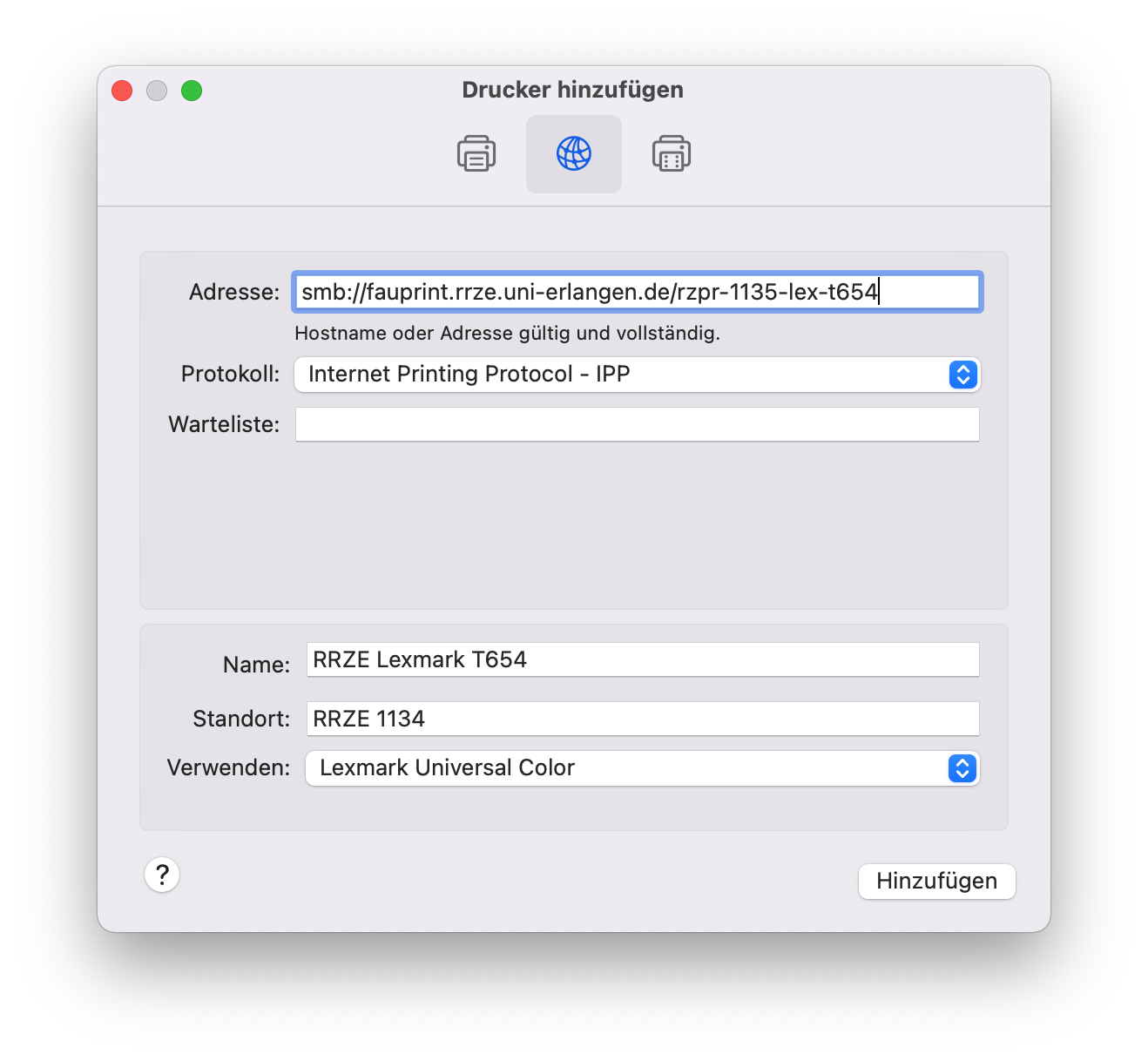Open the Windows printer tab icon
The height and width of the screenshot is (1061, 1148).
point(671,154)
